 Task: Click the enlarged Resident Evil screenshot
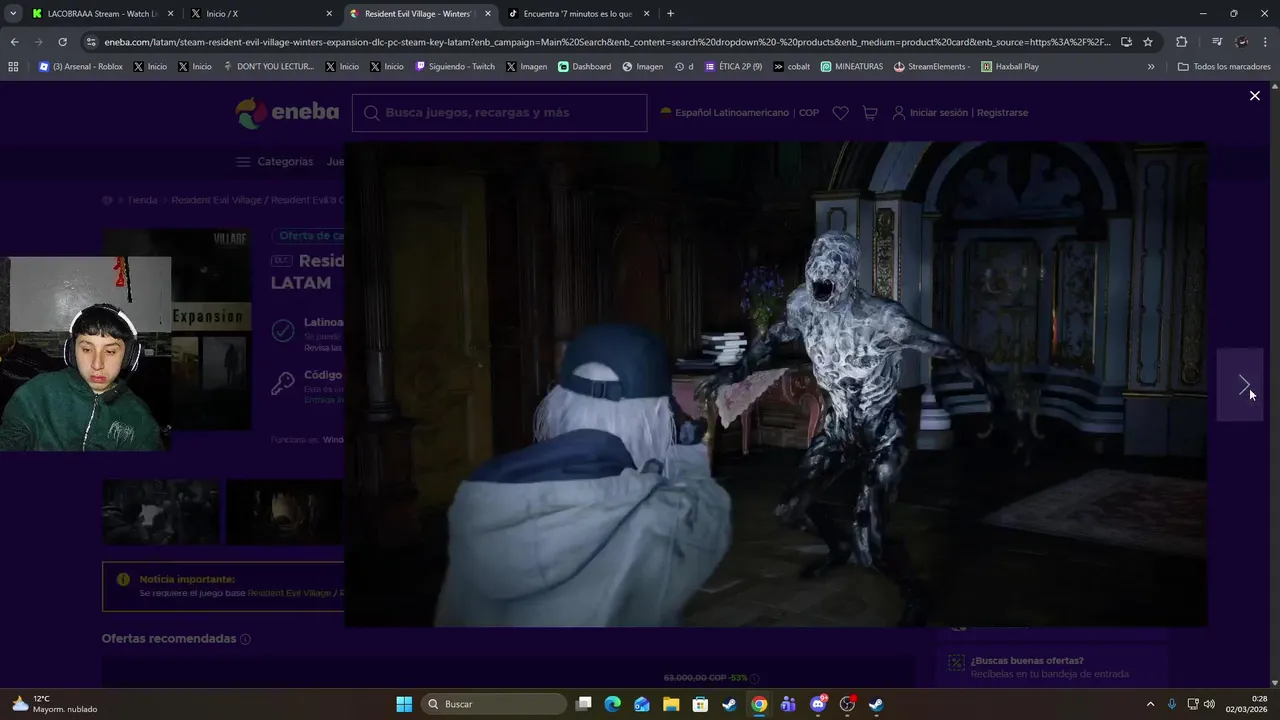(x=776, y=384)
